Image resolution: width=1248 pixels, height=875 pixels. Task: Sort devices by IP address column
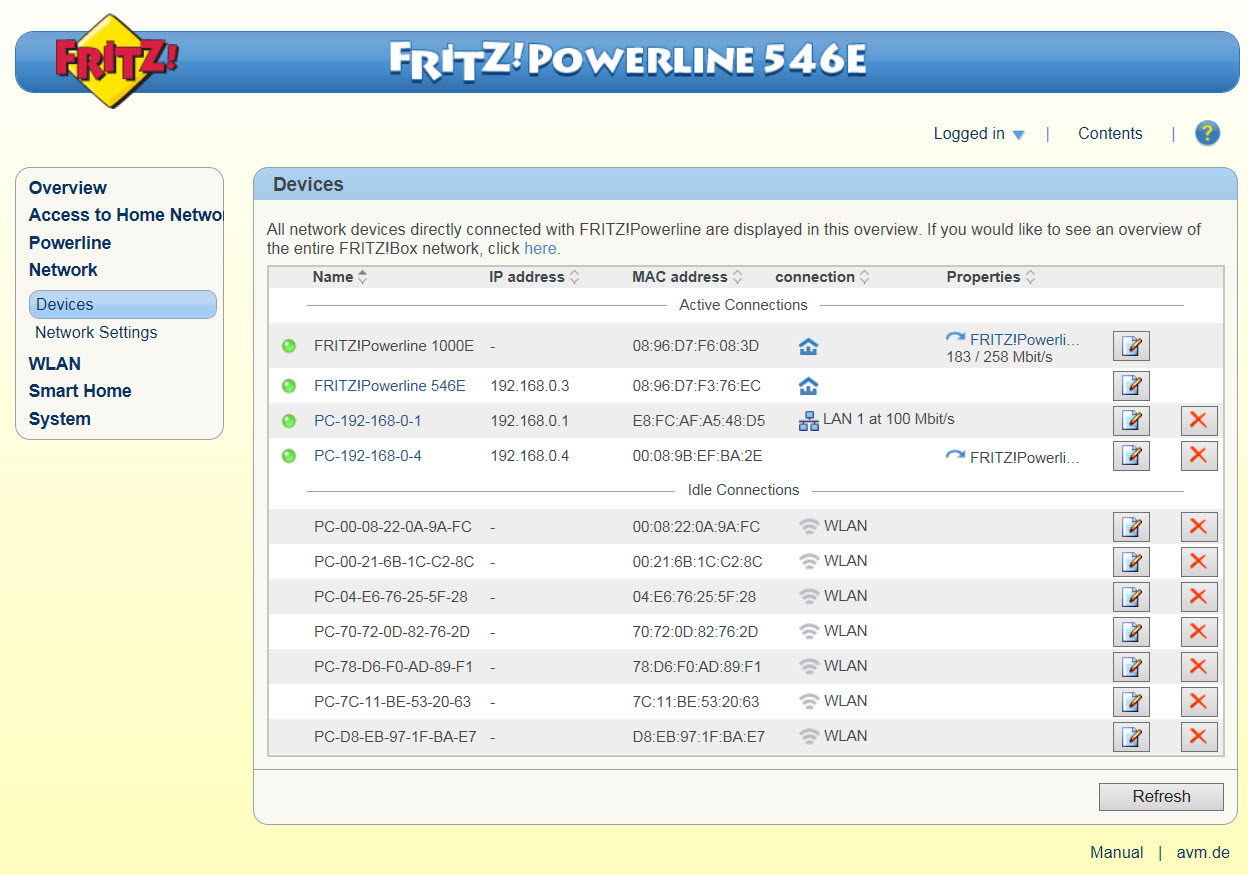coord(535,277)
